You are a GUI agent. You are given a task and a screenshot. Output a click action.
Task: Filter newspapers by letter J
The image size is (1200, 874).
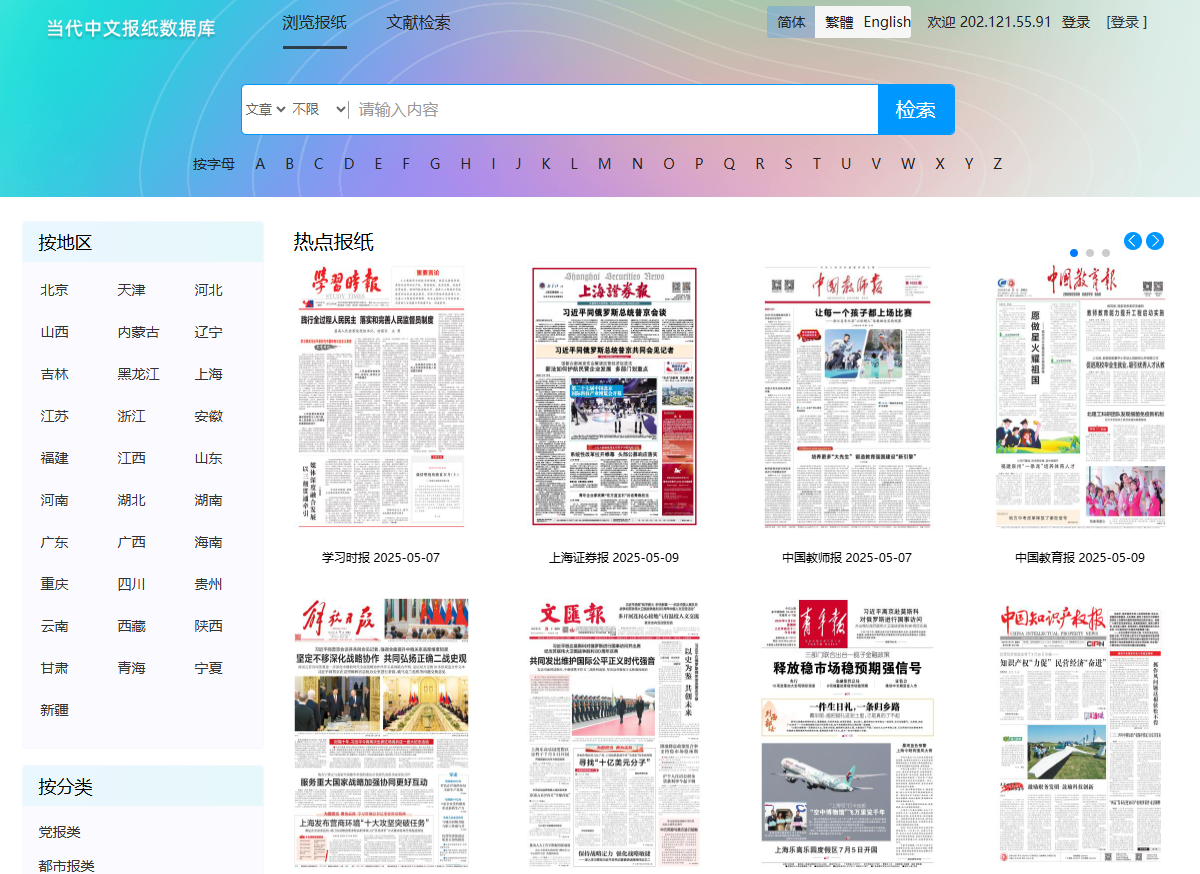tap(518, 164)
